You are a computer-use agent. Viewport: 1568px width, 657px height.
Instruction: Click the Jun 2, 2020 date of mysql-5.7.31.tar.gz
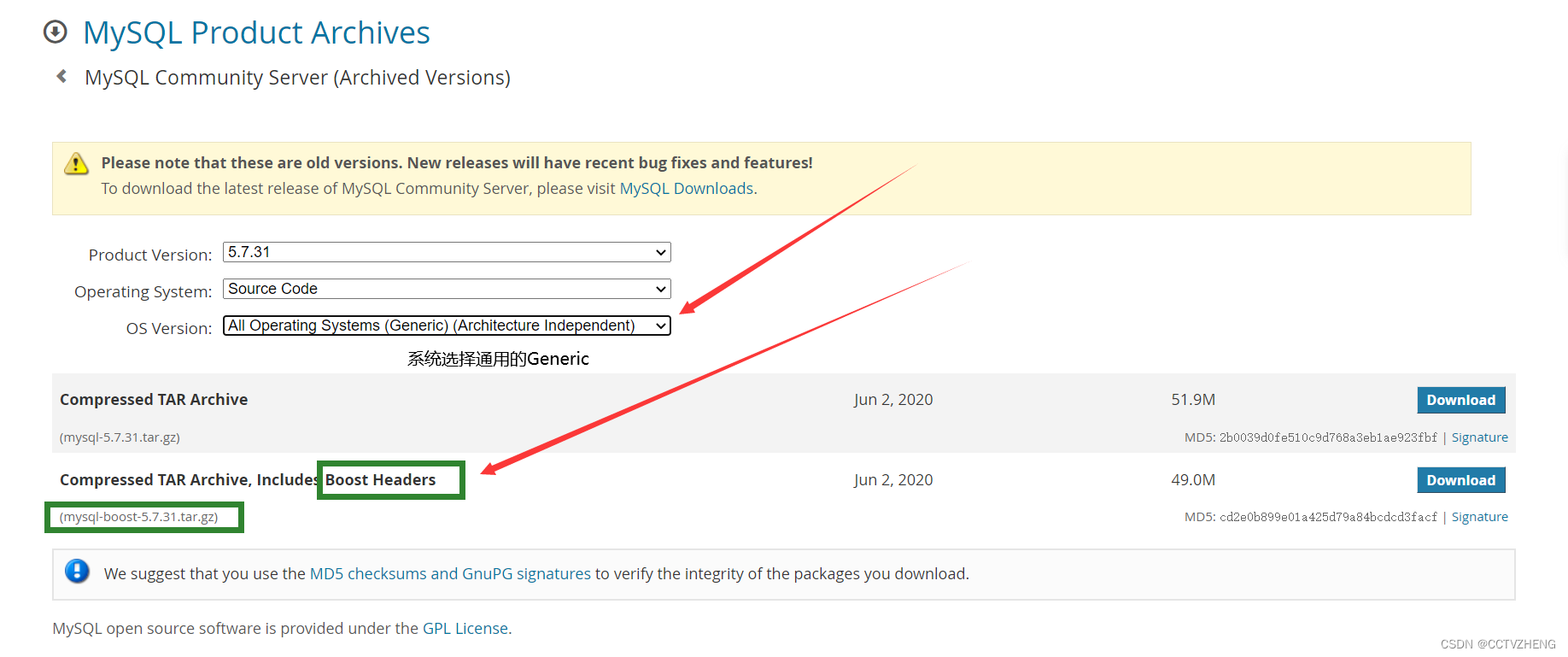click(893, 399)
